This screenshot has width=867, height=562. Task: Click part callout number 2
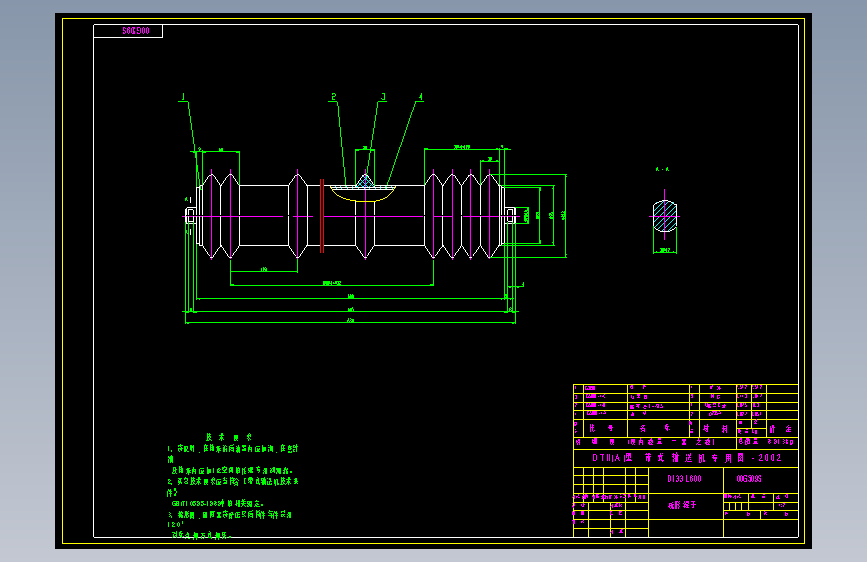pos(333,97)
